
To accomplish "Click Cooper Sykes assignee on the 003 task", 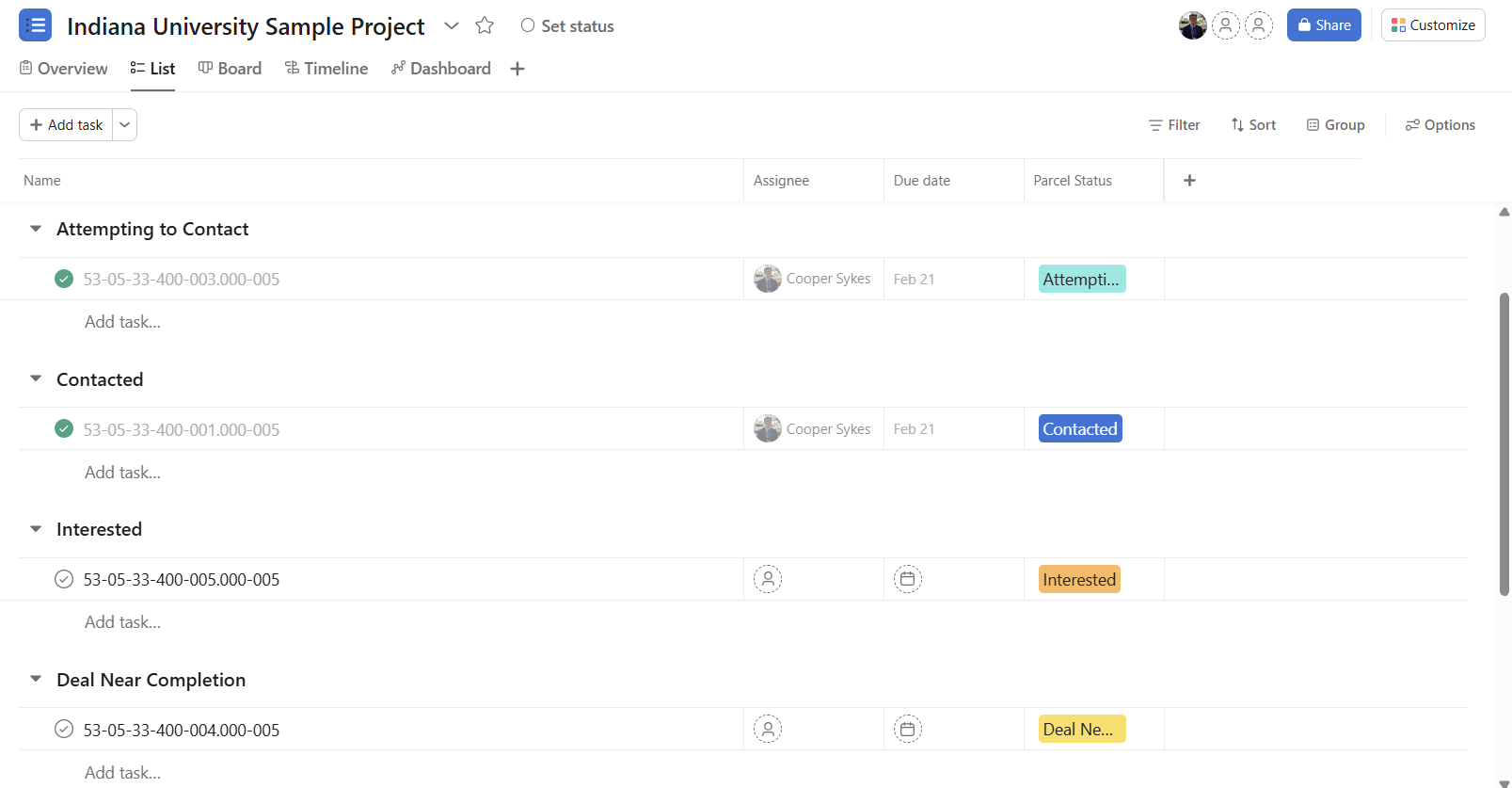I will click(813, 279).
